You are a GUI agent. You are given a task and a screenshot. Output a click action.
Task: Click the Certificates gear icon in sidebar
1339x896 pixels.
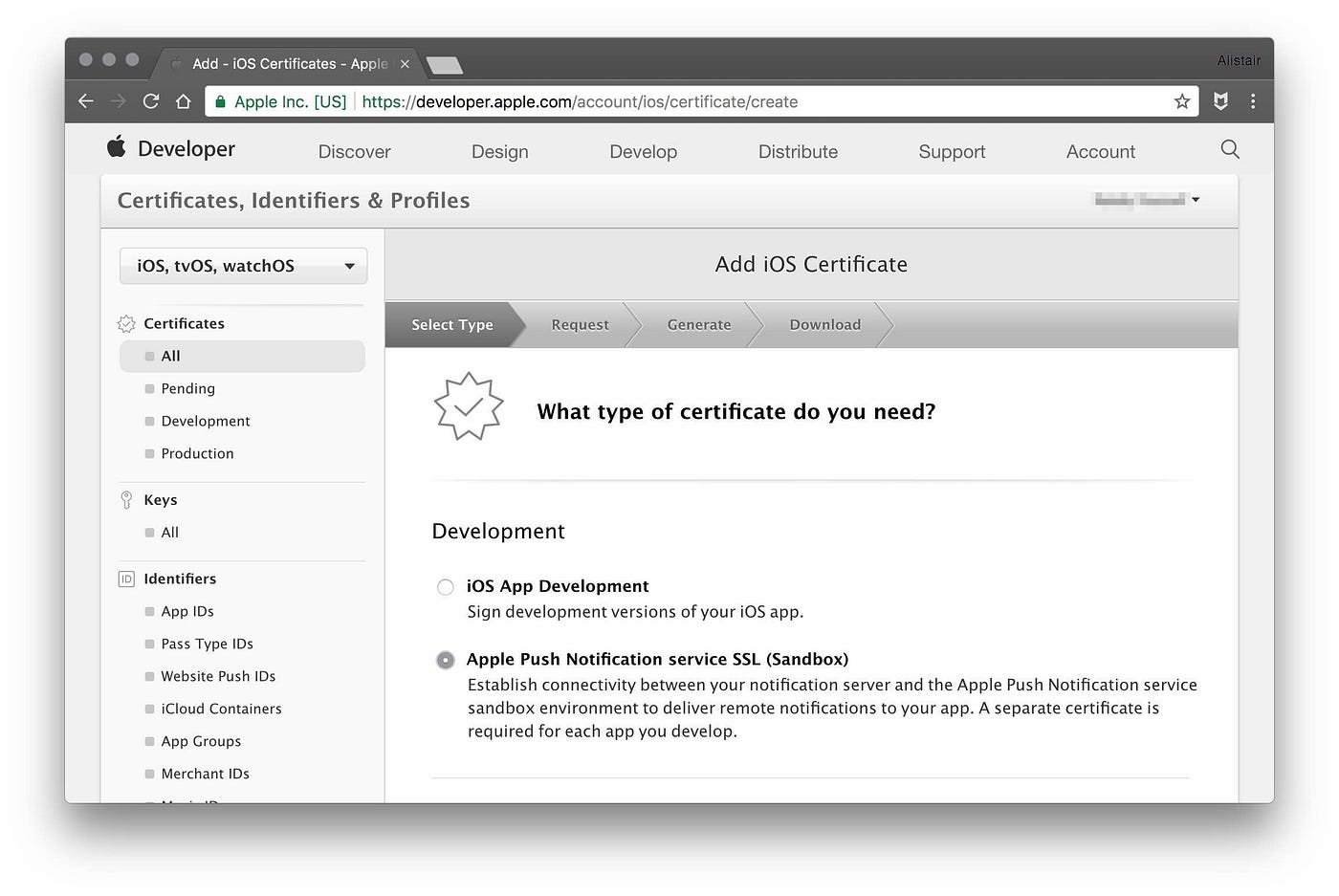pyautogui.click(x=126, y=323)
